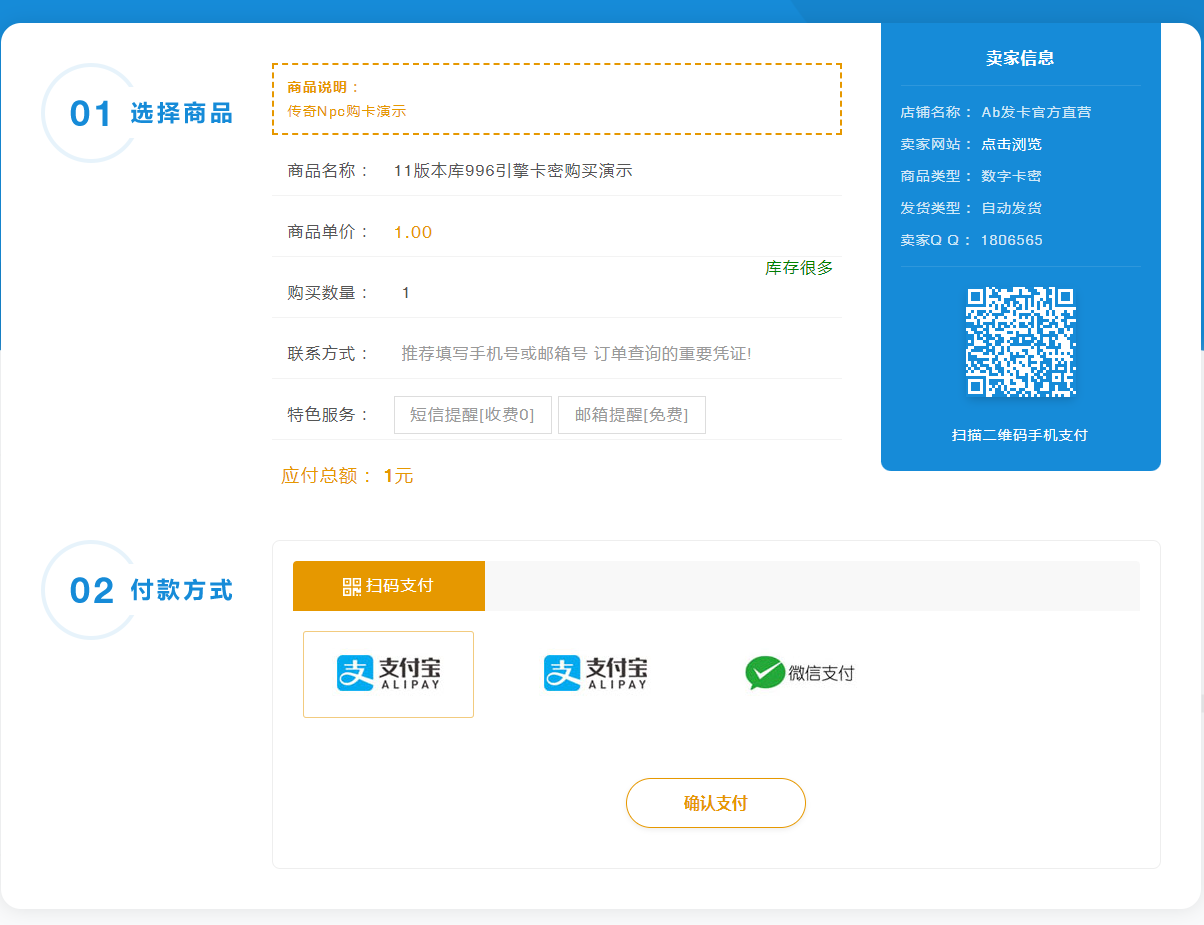Screen dimensions: 1204x925
Task: Focus the 购买数量 quantity field
Action: 500,293
